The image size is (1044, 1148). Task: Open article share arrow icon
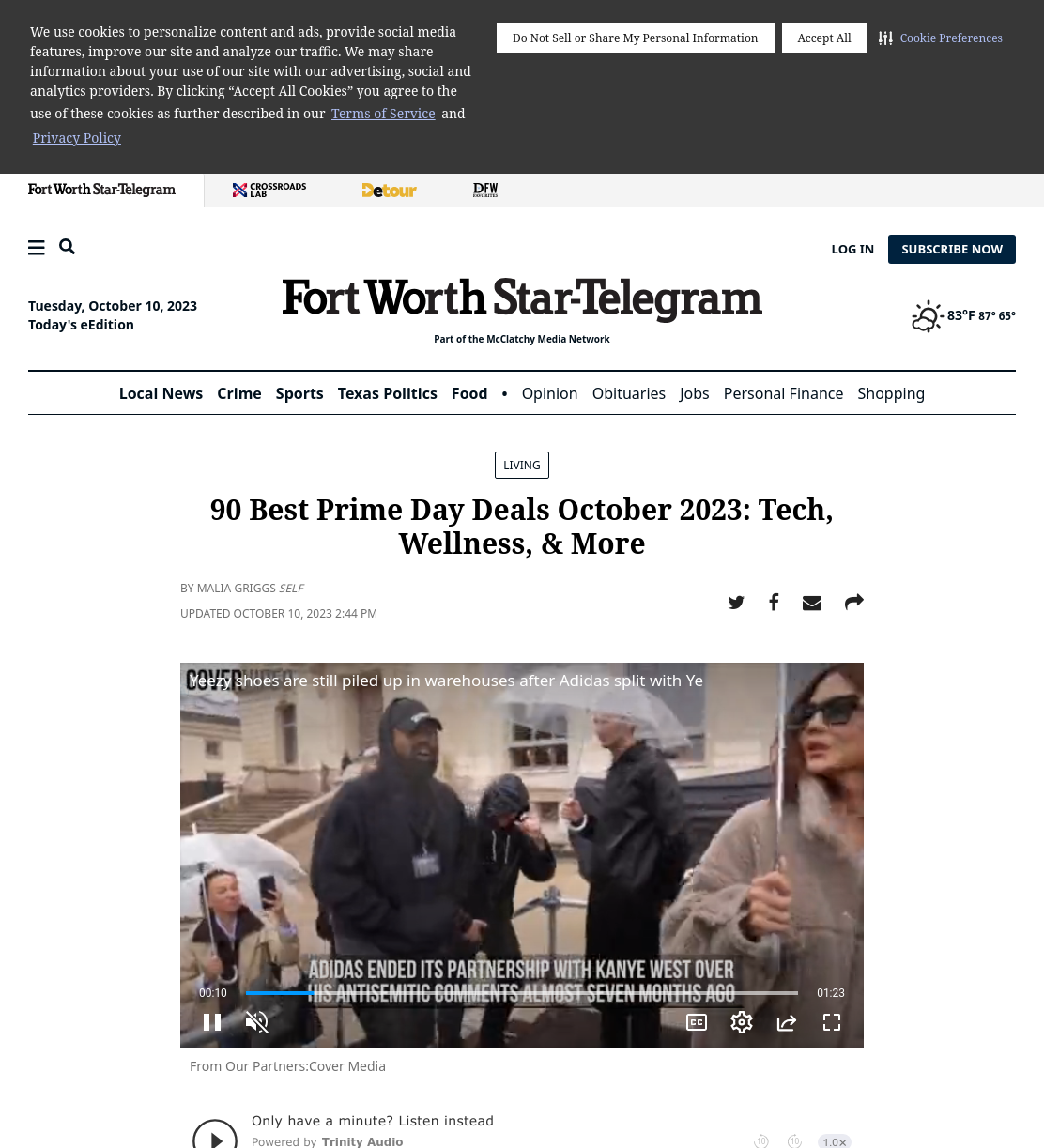(x=853, y=603)
